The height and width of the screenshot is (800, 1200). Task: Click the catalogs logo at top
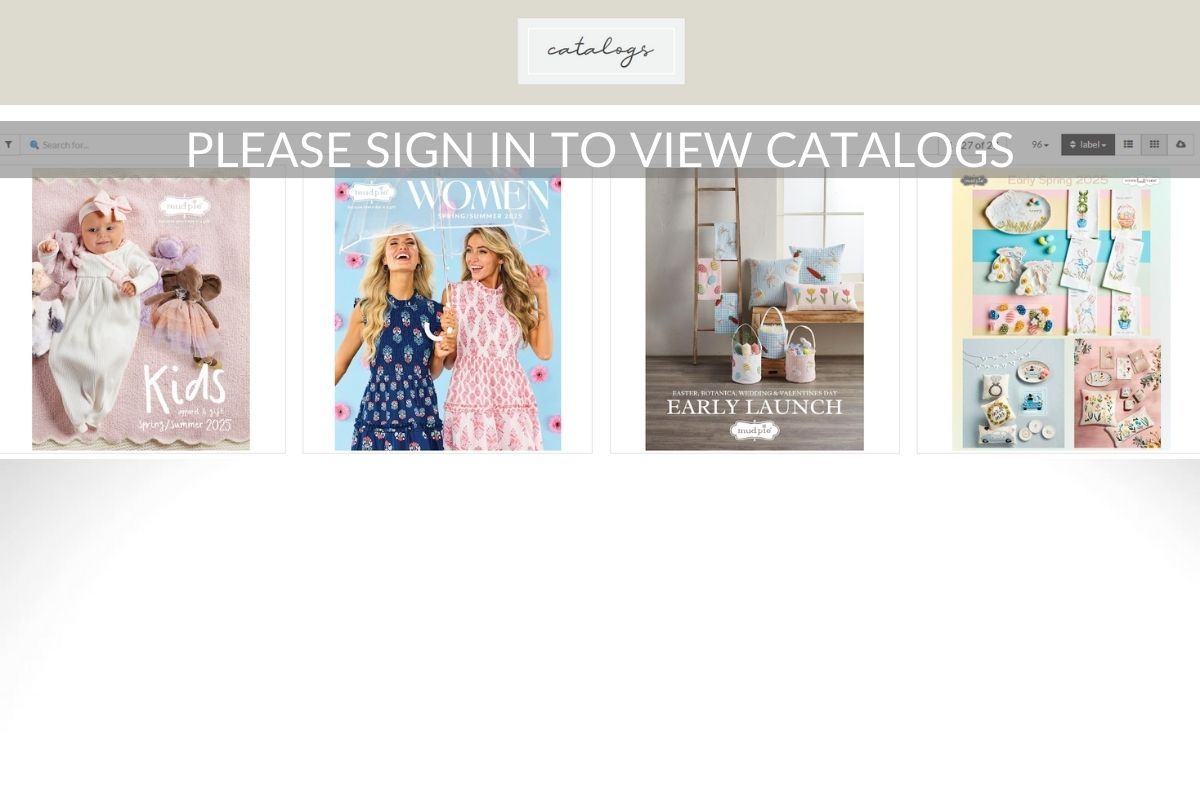point(601,51)
